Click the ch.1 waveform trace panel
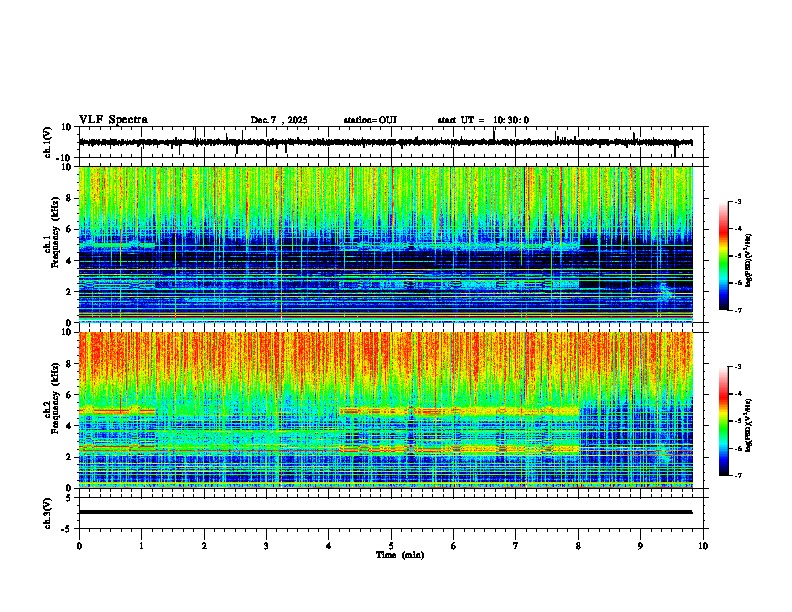This screenshot has height=612, width=792. 393,142
